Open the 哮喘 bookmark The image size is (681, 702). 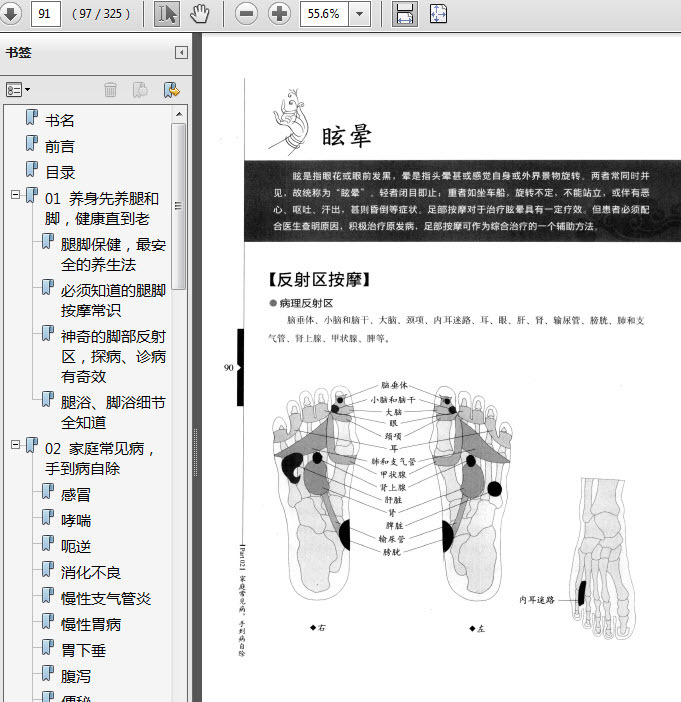tap(76, 521)
